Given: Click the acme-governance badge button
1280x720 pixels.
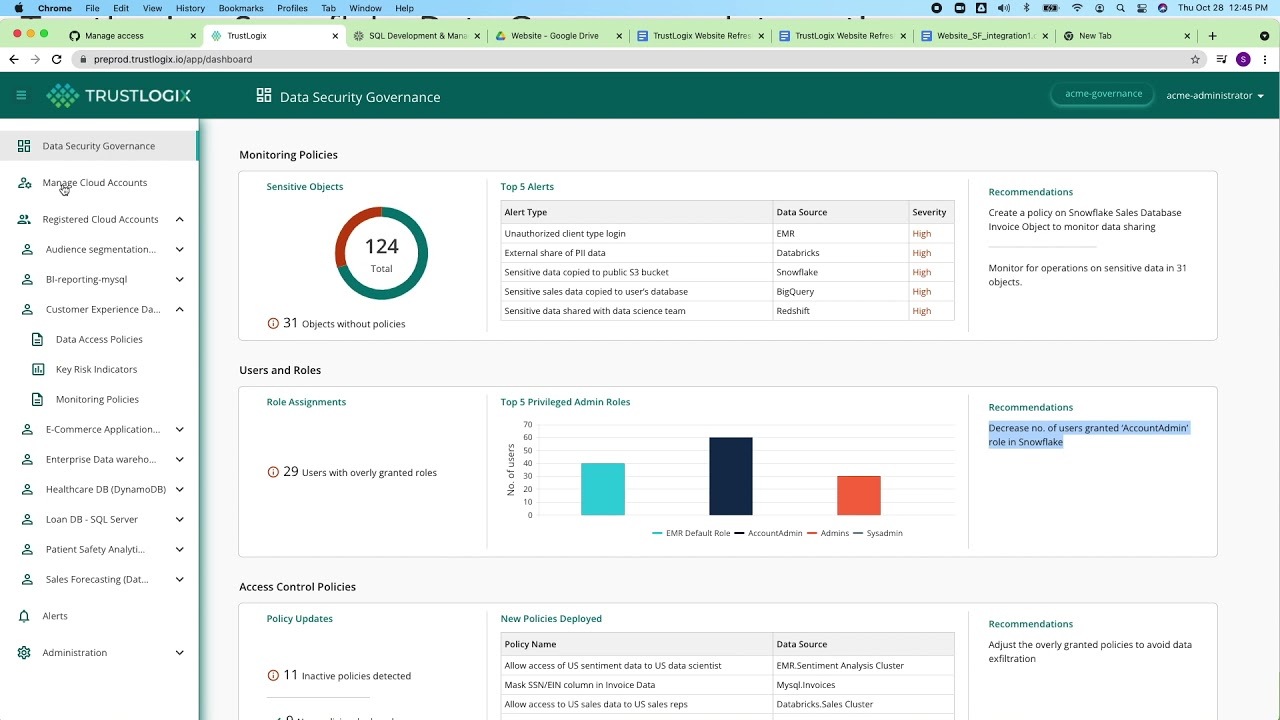Looking at the screenshot, I should (1103, 94).
